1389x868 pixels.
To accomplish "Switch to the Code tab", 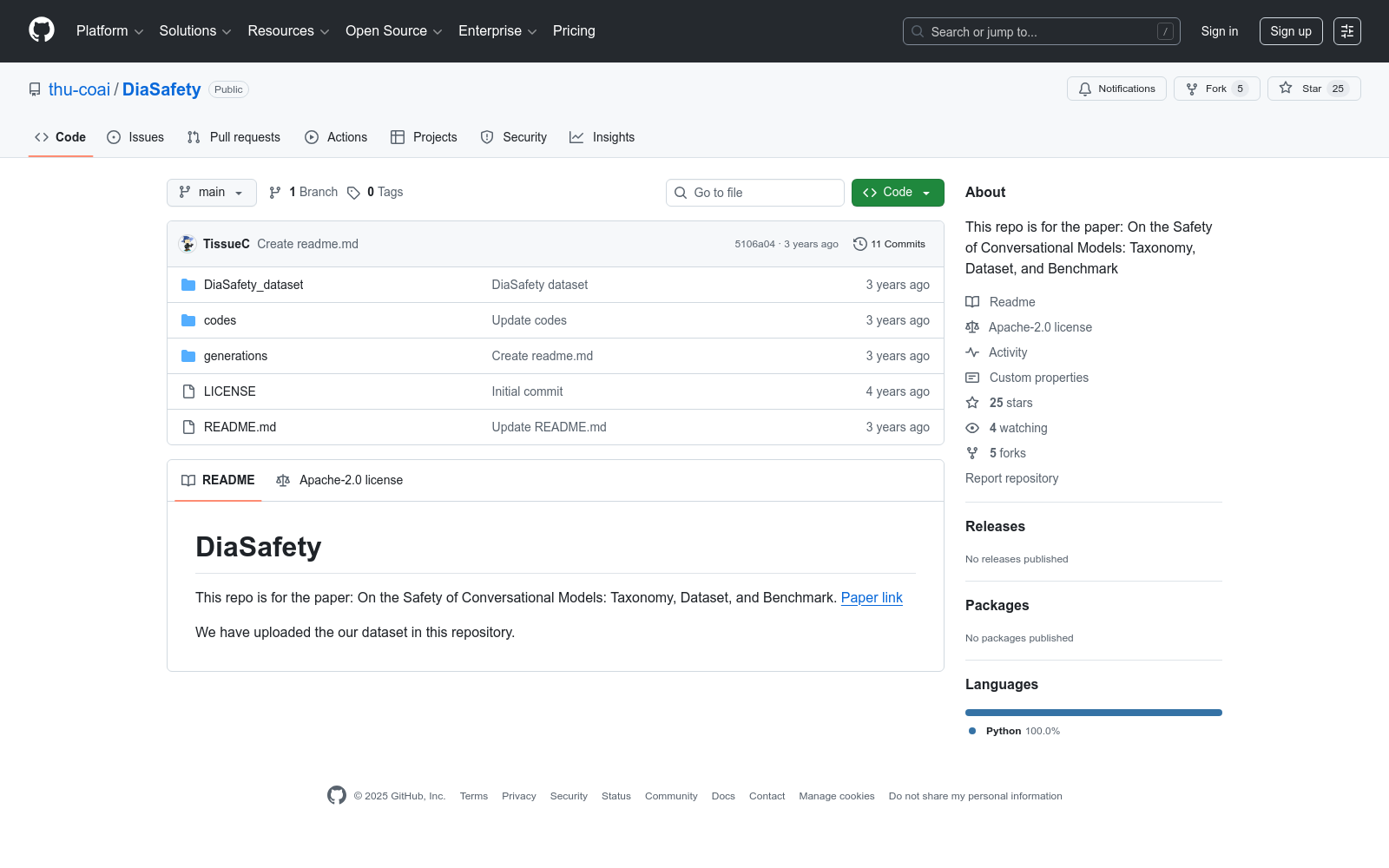I will coord(61,137).
